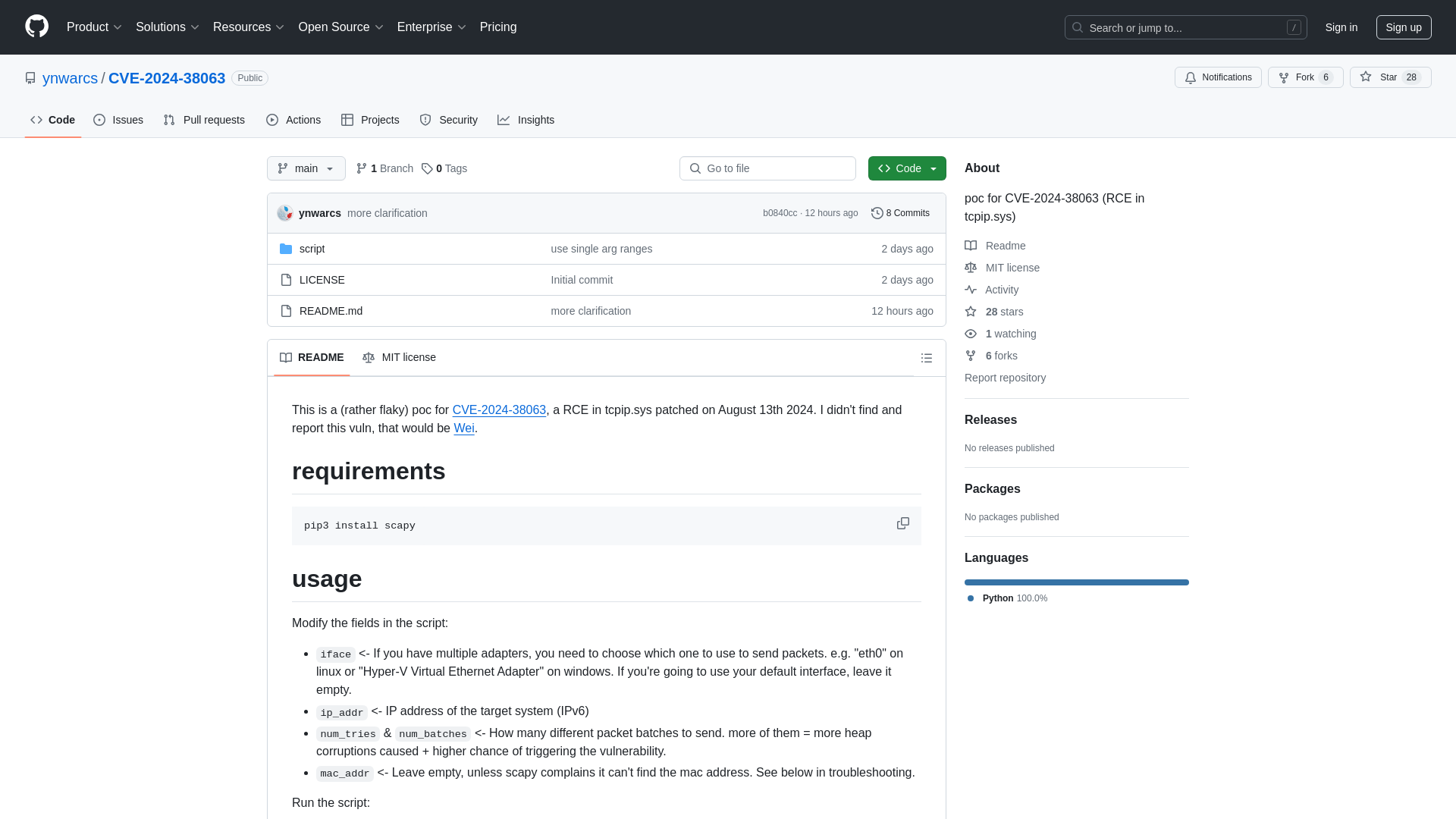Switch to the MIT license tab
The height and width of the screenshot is (819, 1456).
point(399,357)
